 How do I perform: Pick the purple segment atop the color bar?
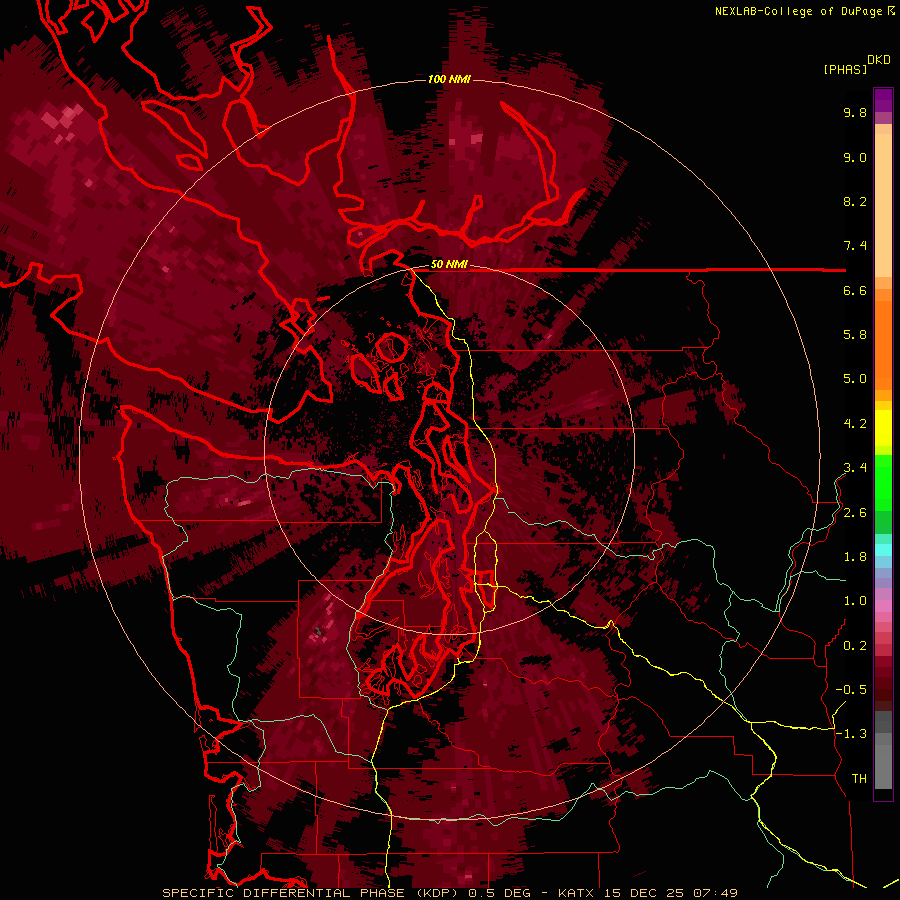(x=883, y=100)
